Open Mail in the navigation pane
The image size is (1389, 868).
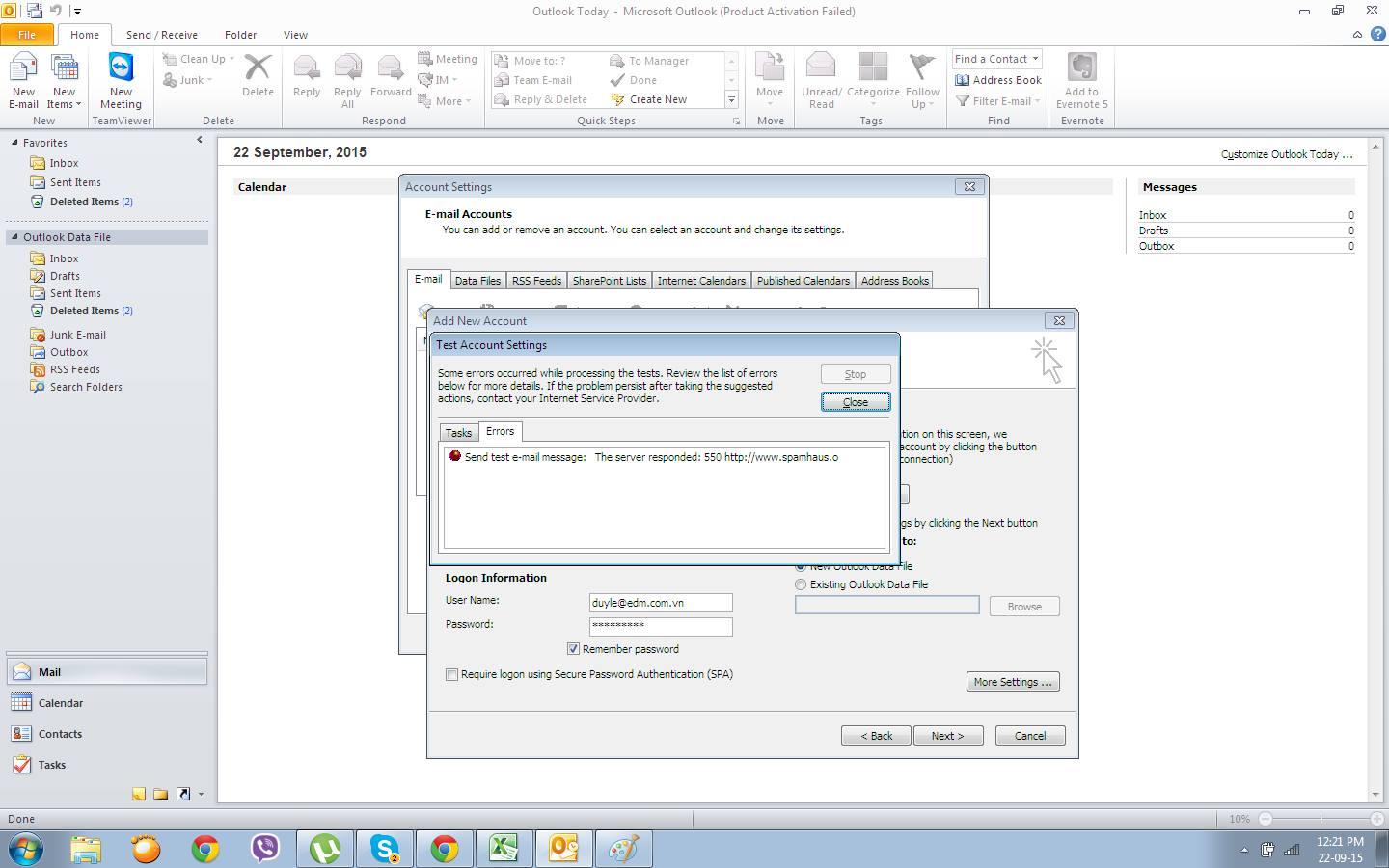[x=107, y=672]
